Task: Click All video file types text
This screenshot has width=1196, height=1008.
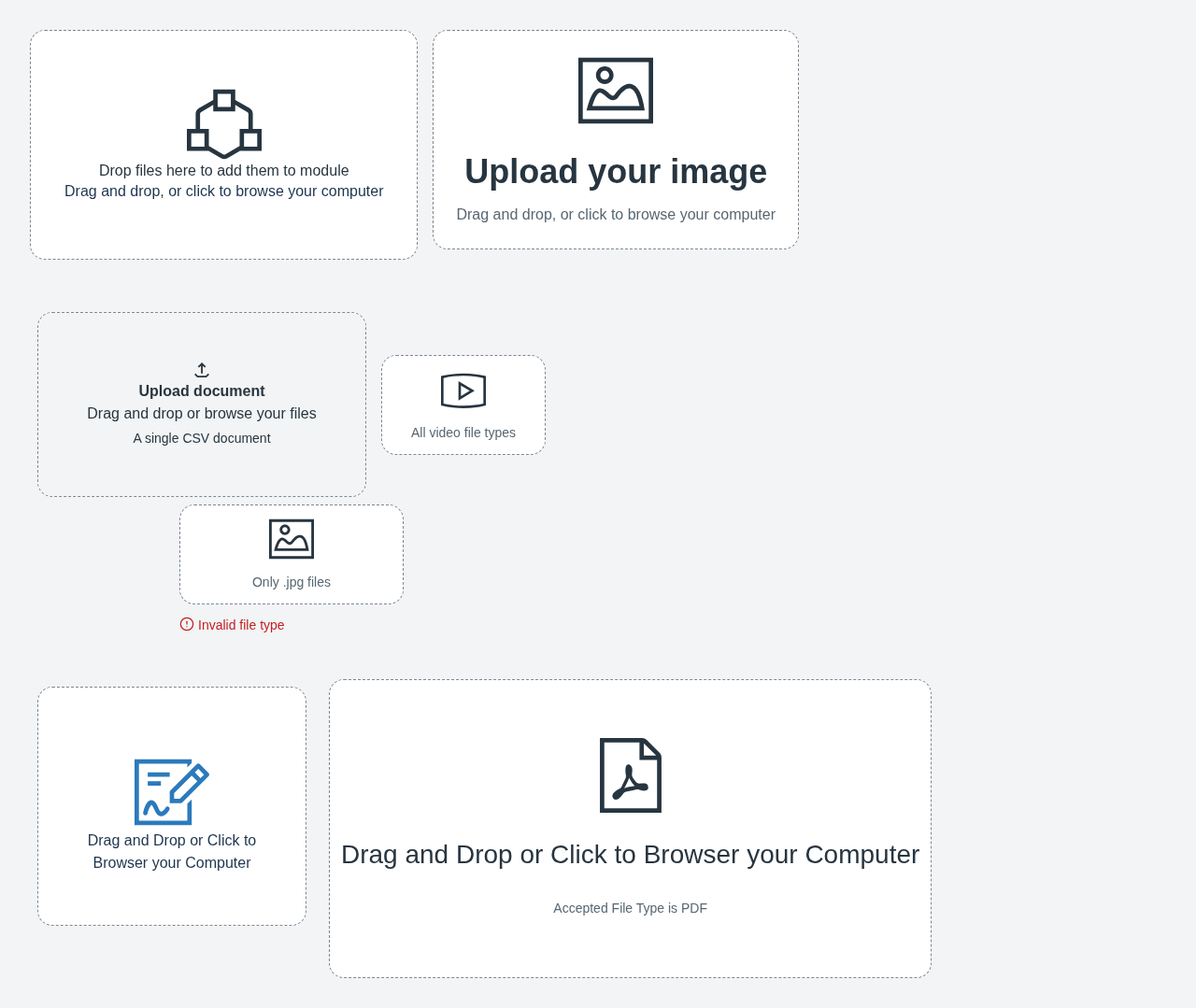Action: pos(463,433)
